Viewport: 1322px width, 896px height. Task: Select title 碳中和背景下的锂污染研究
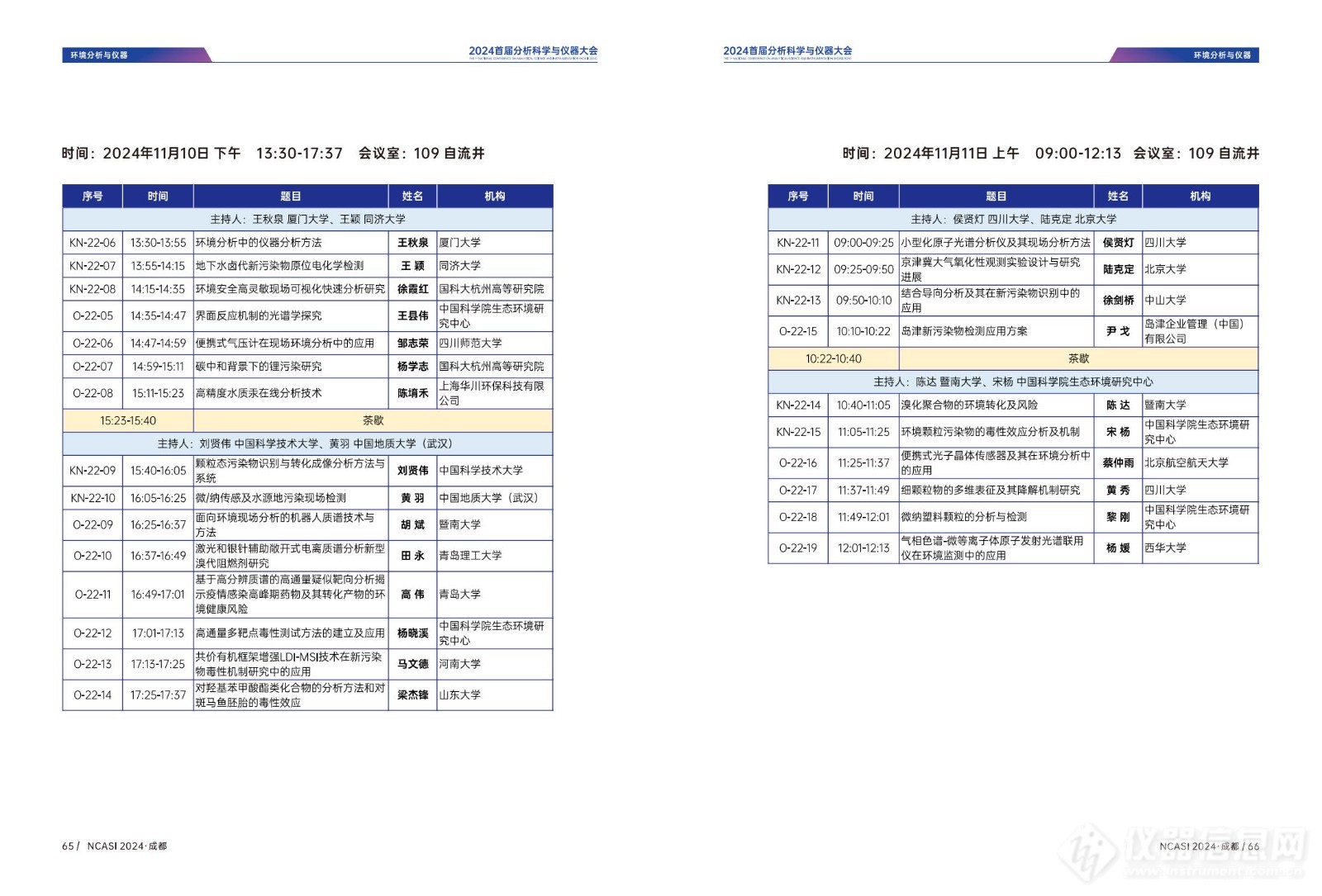click(x=259, y=366)
